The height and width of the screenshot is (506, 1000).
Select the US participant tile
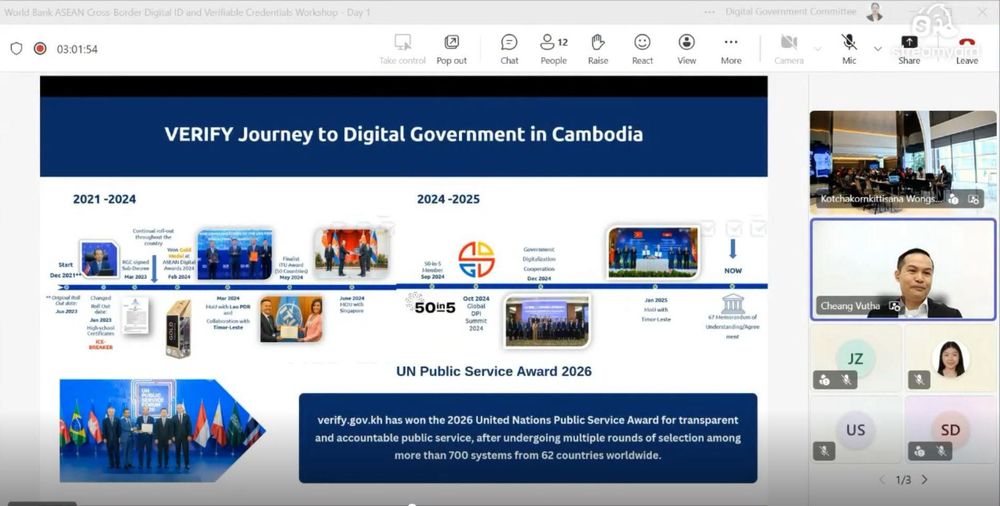click(x=855, y=429)
